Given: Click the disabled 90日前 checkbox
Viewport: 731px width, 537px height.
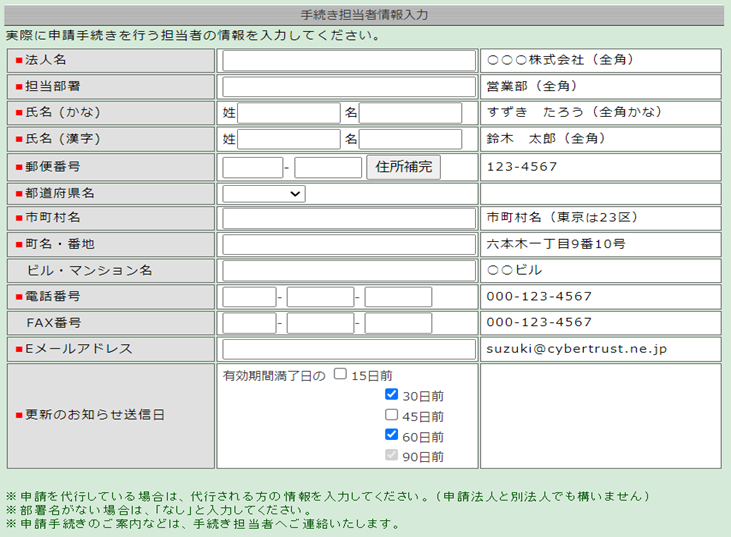Looking at the screenshot, I should point(392,456).
